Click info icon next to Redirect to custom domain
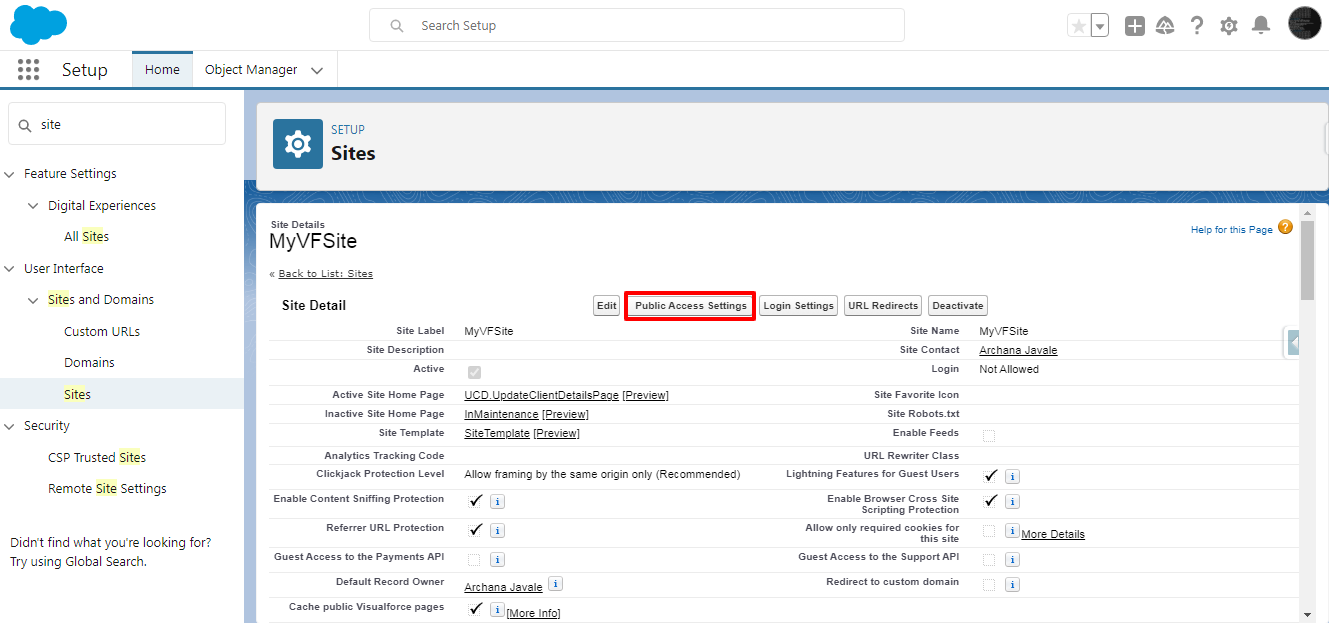The height and width of the screenshot is (623, 1329). pos(1012,584)
